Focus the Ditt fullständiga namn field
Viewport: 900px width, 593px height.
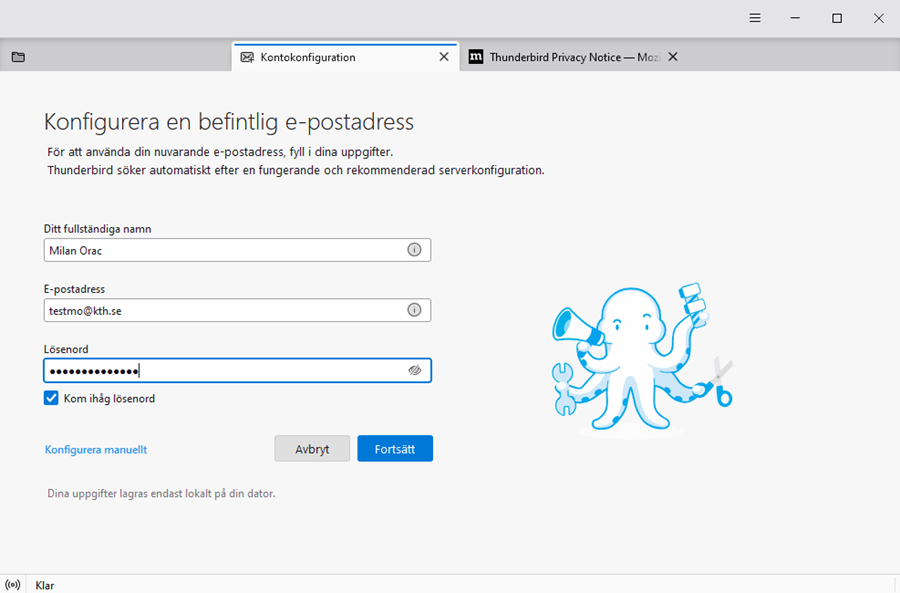(225, 250)
